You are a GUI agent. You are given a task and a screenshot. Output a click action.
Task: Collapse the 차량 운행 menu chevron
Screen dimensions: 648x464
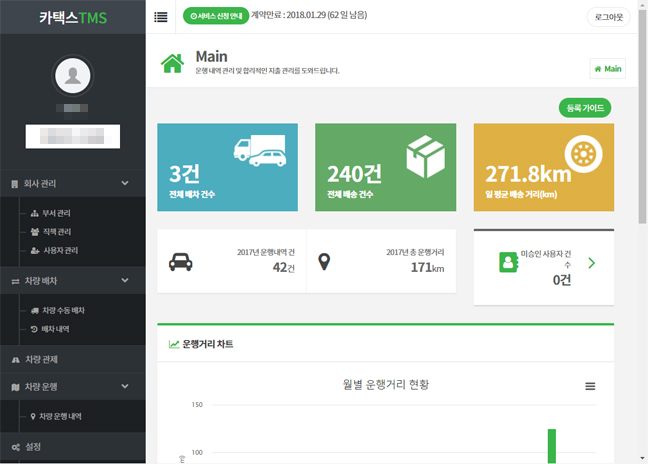pyautogui.click(x=125, y=386)
